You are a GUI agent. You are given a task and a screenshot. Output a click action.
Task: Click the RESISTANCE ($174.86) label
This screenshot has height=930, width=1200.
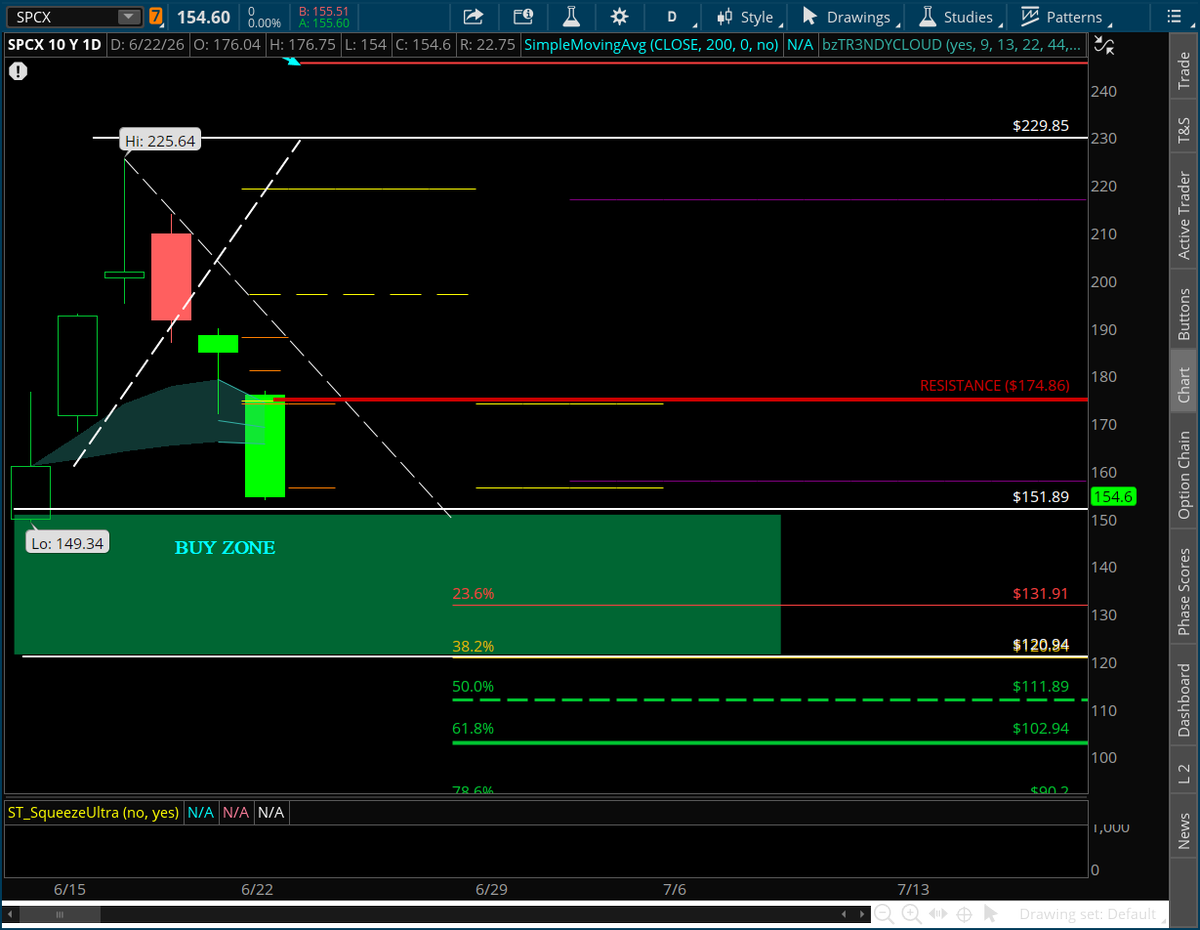click(x=995, y=385)
